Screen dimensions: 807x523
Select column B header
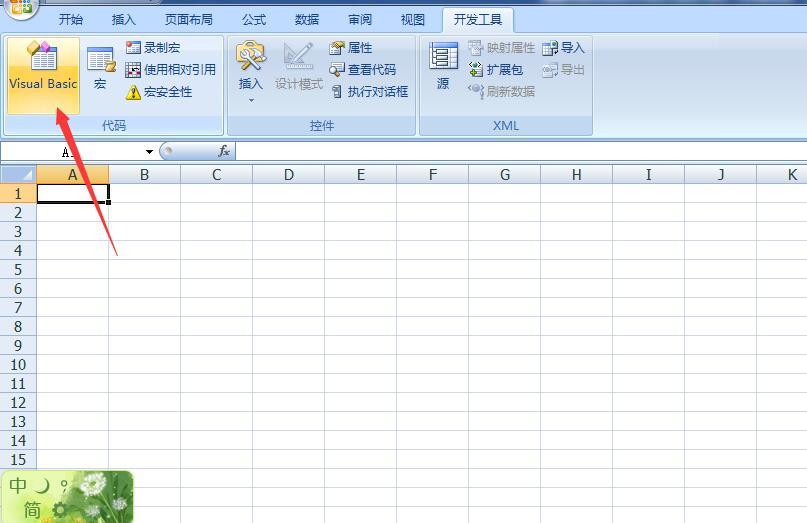pyautogui.click(x=145, y=175)
